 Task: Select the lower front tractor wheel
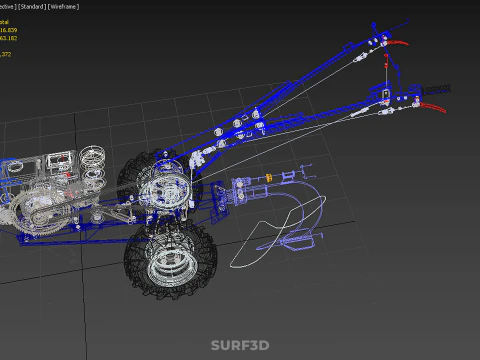[170, 258]
